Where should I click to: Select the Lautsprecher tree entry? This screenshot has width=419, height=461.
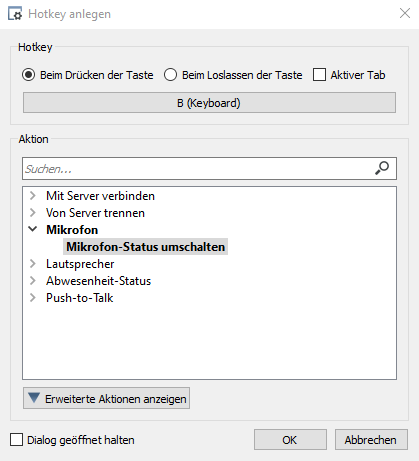tap(80, 264)
